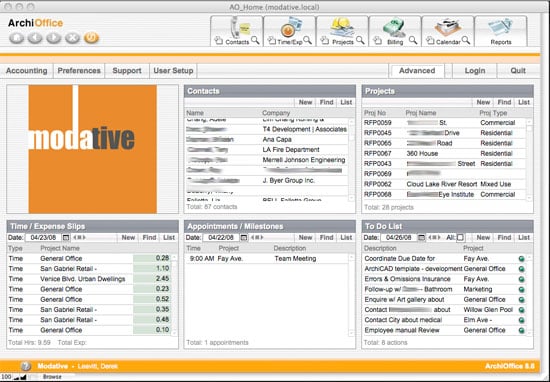This screenshot has width=550, height=382.
Task: Select the Venice Blvd. Urban Dwellings time slip
Action: [x=89, y=279]
